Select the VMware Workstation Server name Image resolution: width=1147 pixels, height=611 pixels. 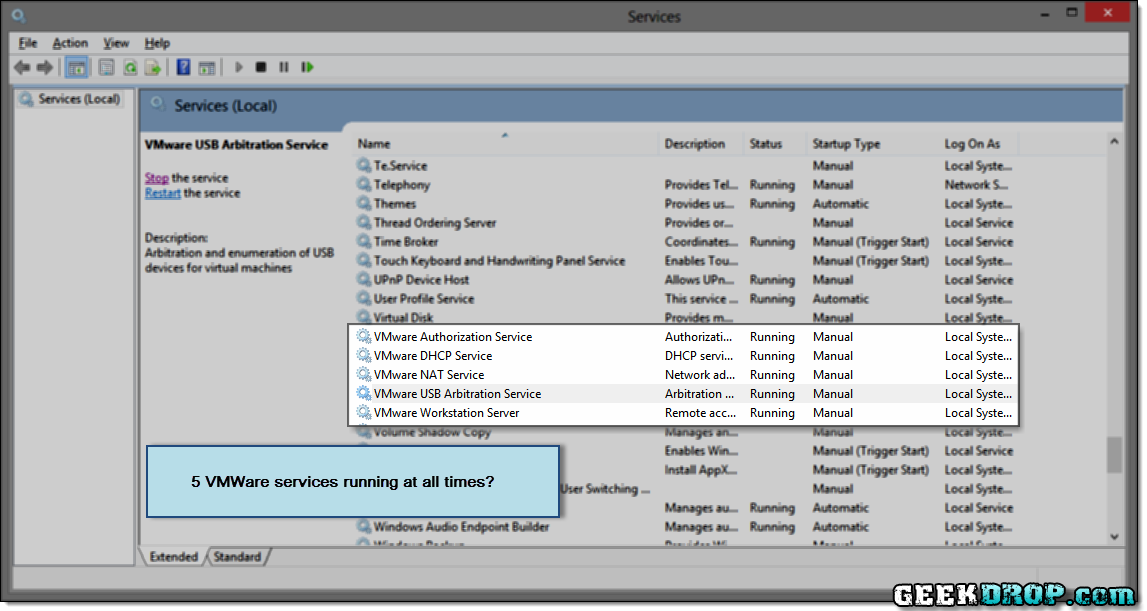coord(446,413)
